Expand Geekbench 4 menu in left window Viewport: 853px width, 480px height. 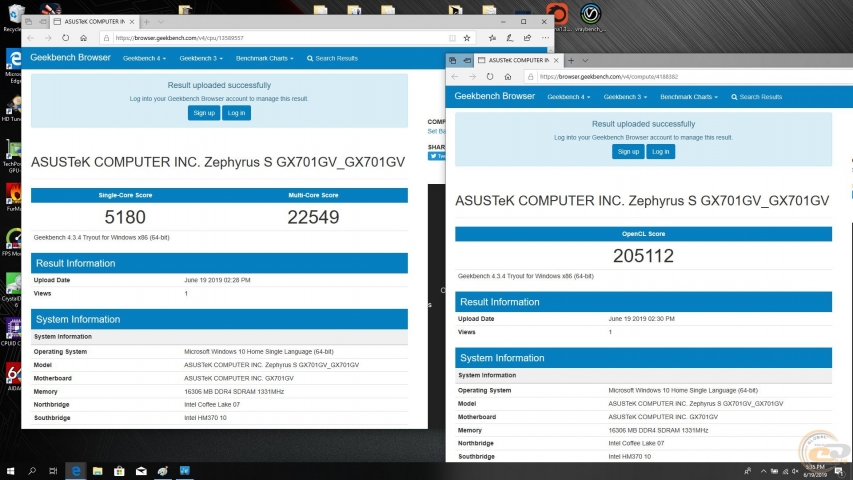144,58
